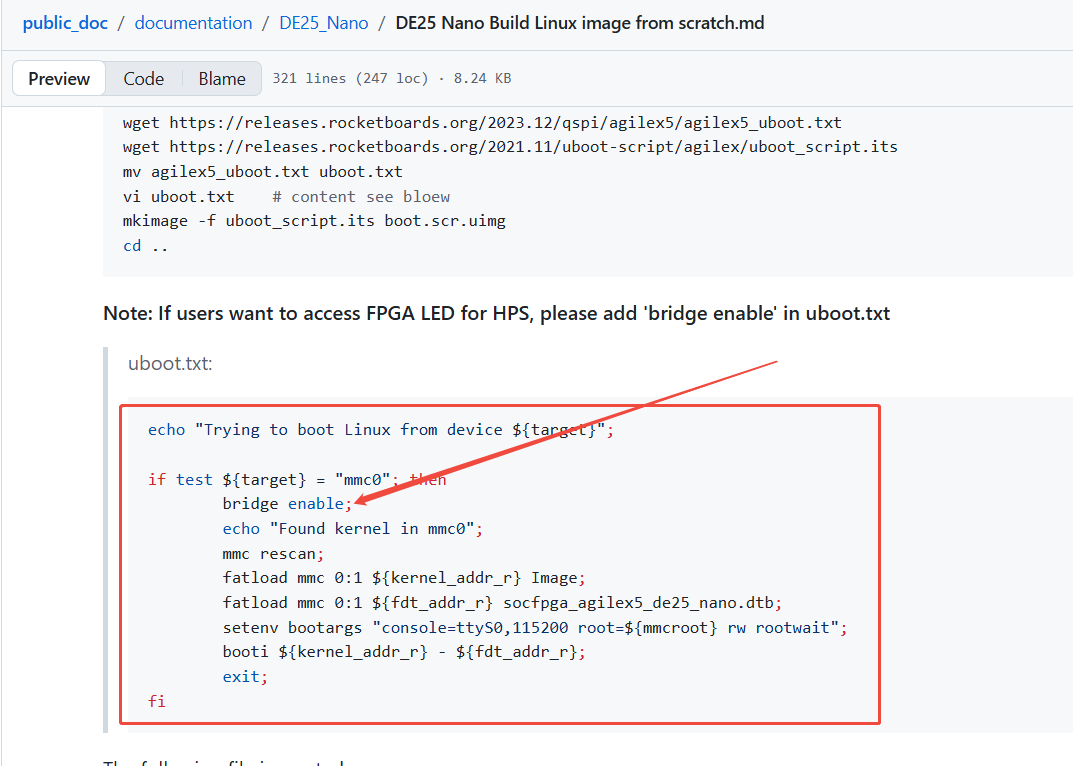Viewport: 1073px width, 766px height.
Task: Click the 321 lines file info text
Action: coord(391,79)
